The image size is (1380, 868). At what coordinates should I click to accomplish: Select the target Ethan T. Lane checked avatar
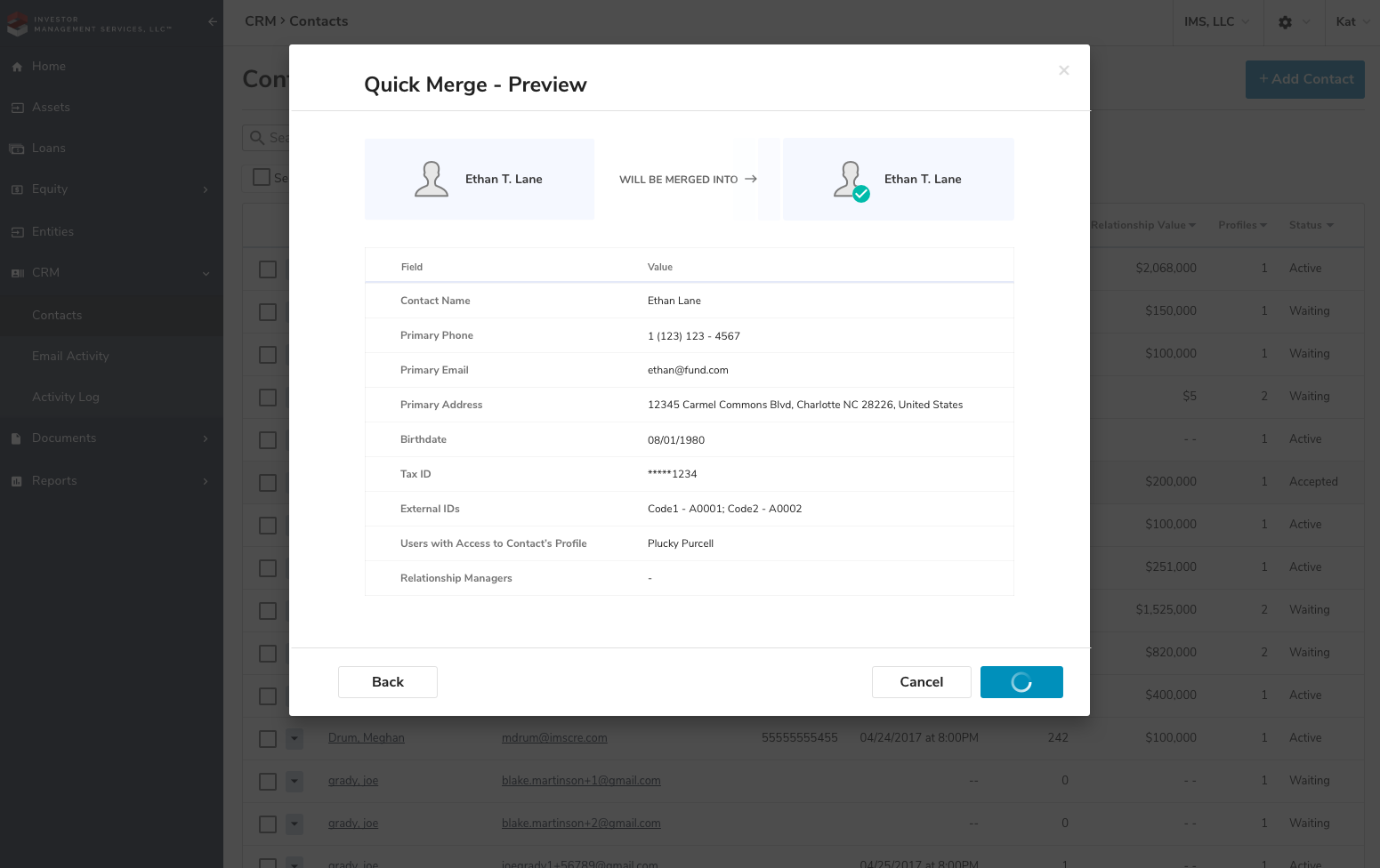click(851, 181)
